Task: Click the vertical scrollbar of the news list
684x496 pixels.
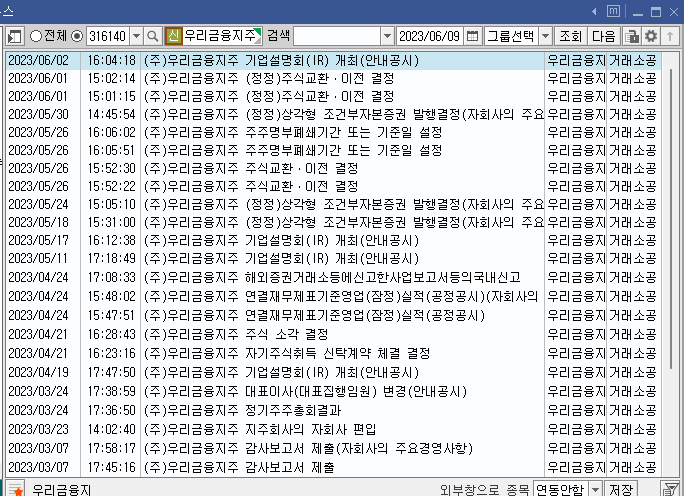Action: [x=672, y=218]
